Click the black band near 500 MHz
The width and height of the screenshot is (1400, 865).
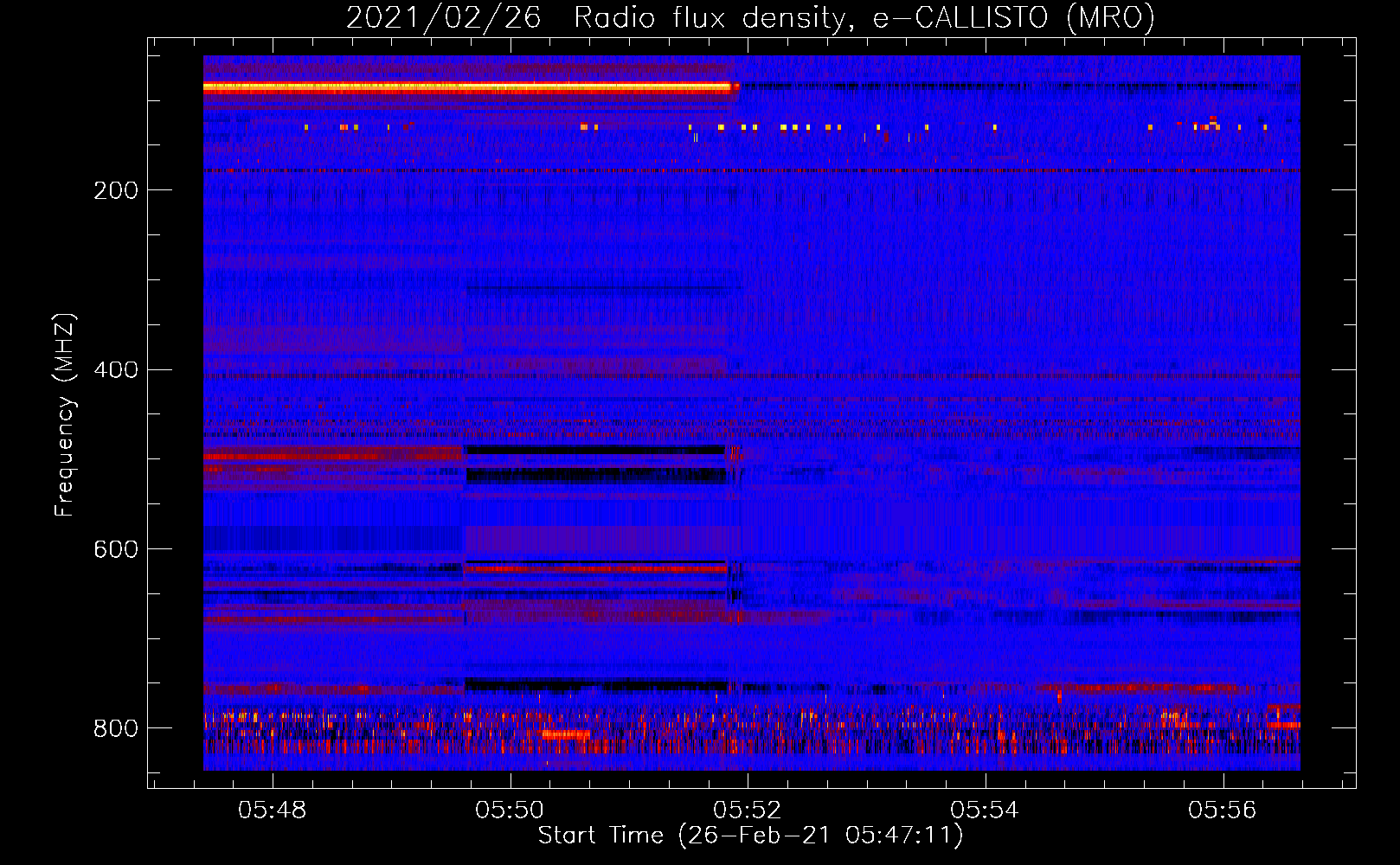point(594,450)
